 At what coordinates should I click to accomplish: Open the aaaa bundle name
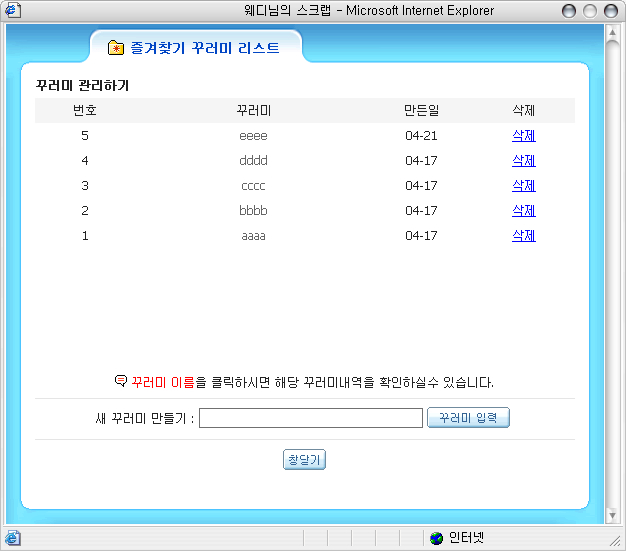(x=253, y=236)
